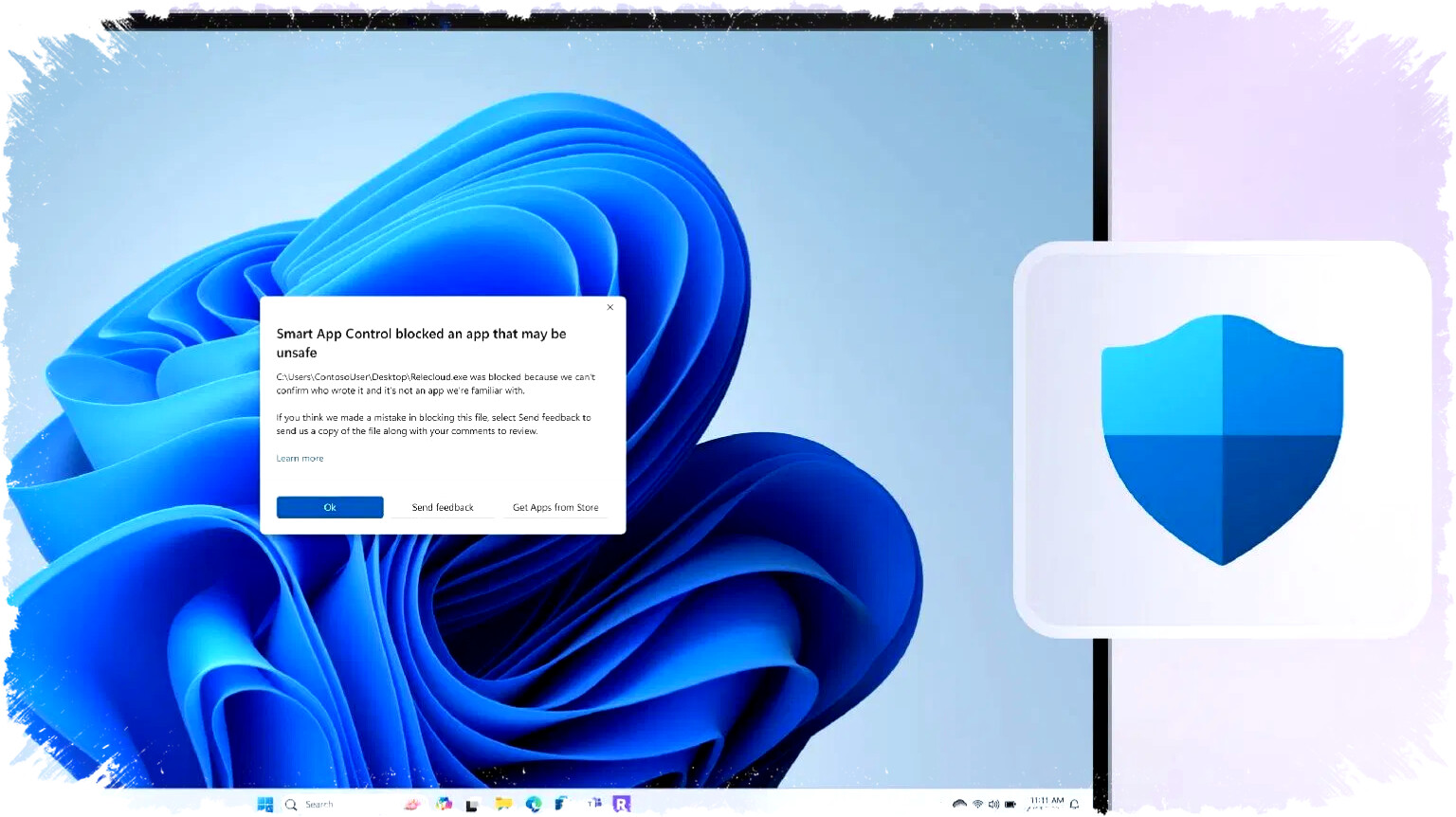Open the Store icon beside Edge
The height and width of the screenshot is (817, 1456).
click(561, 804)
